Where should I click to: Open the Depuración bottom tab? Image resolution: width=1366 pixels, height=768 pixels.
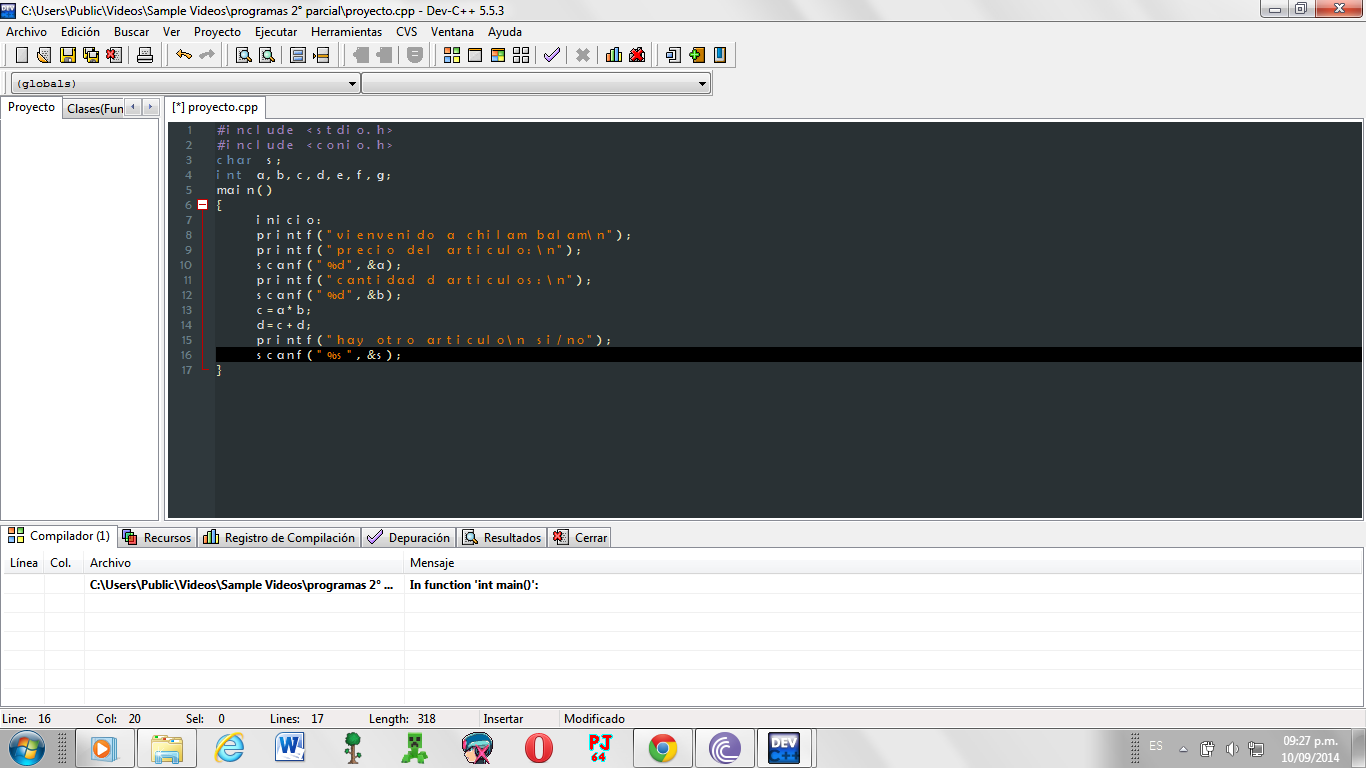point(409,537)
